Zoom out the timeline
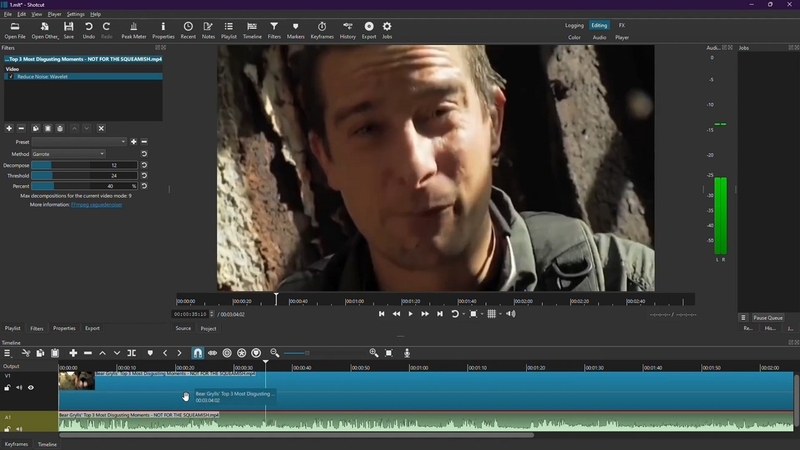 [x=274, y=353]
